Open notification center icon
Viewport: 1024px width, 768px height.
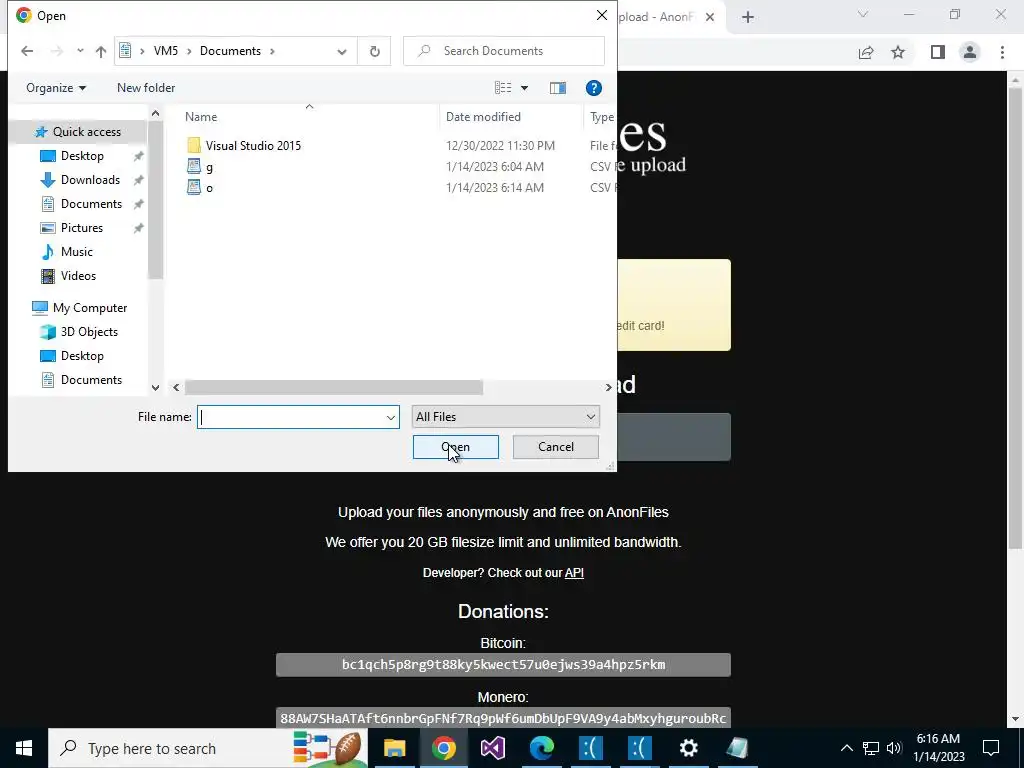991,748
